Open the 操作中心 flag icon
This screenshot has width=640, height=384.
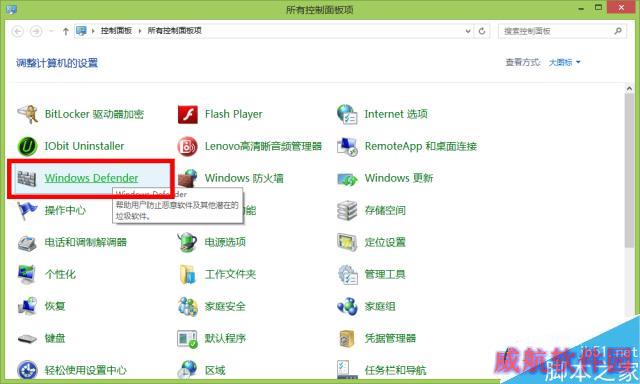[27, 210]
